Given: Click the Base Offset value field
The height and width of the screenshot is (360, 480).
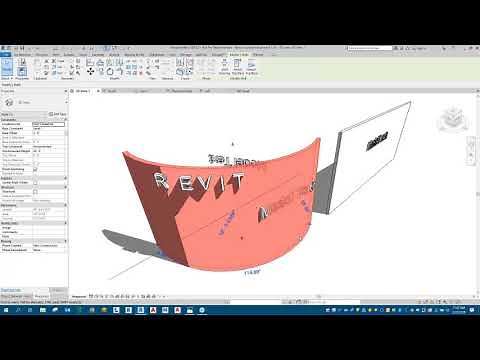Looking at the screenshot, I should click(49, 133).
